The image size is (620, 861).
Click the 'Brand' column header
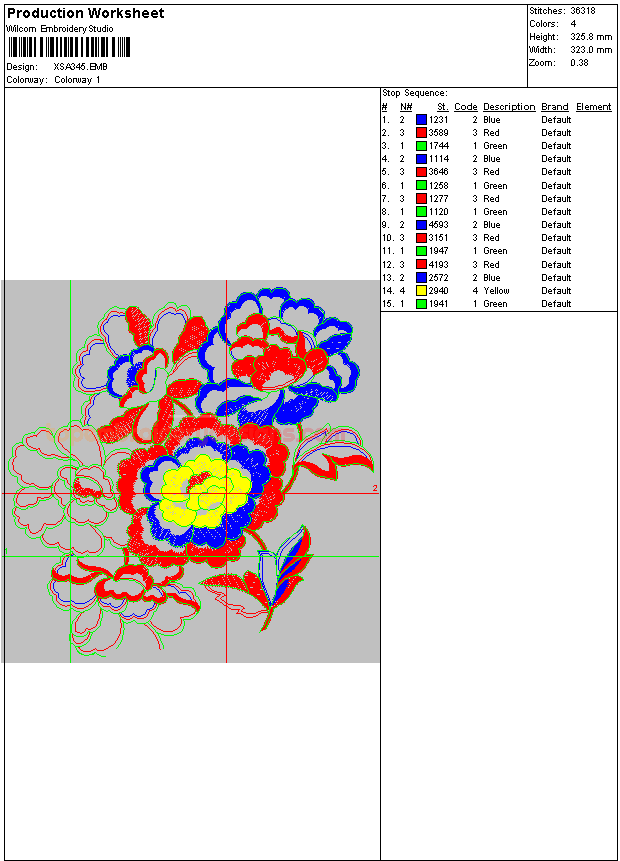tap(555, 107)
